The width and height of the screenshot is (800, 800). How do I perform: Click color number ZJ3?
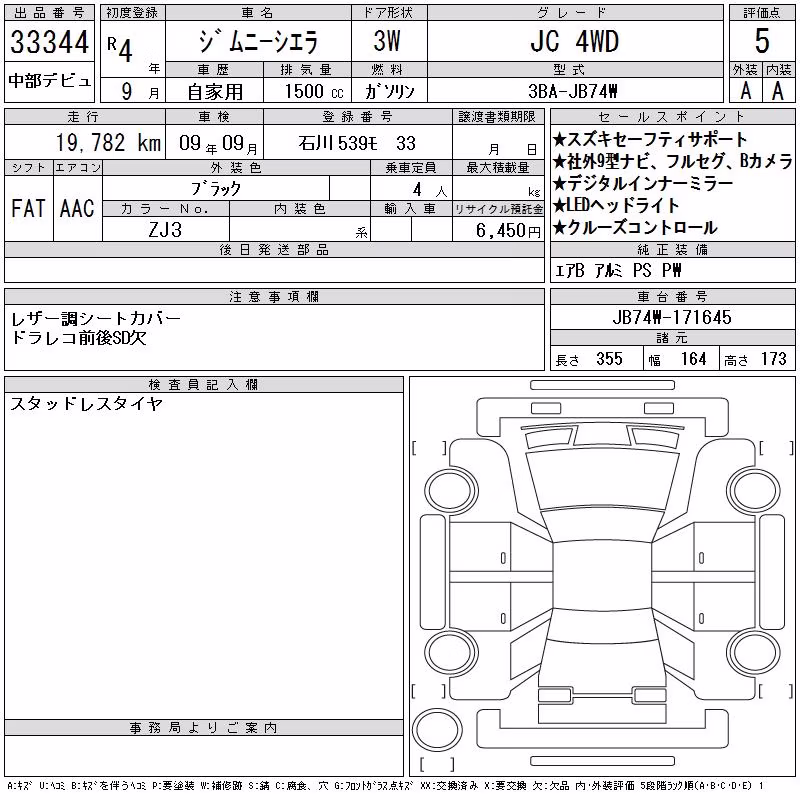pyautogui.click(x=165, y=230)
